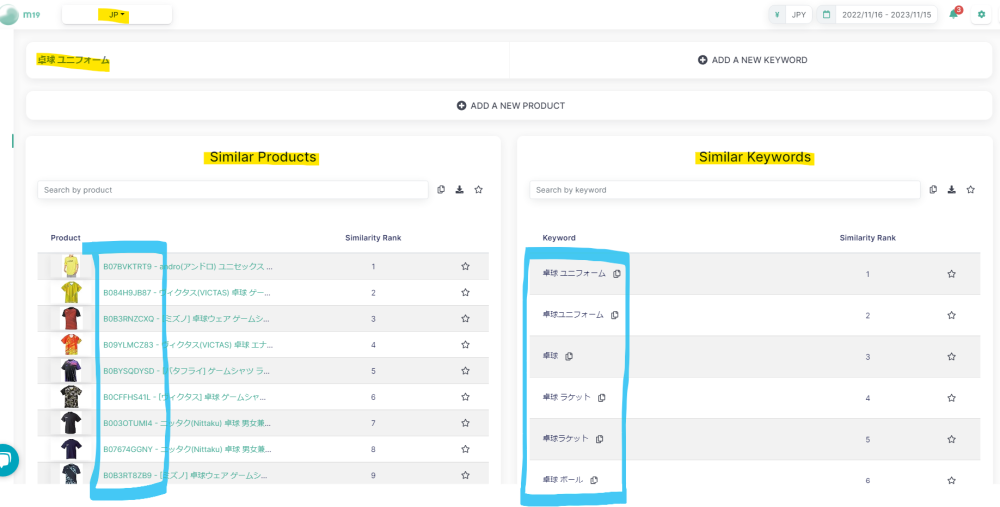The image size is (1000, 507).
Task: Open the notifications bell icon
Action: click(x=954, y=14)
